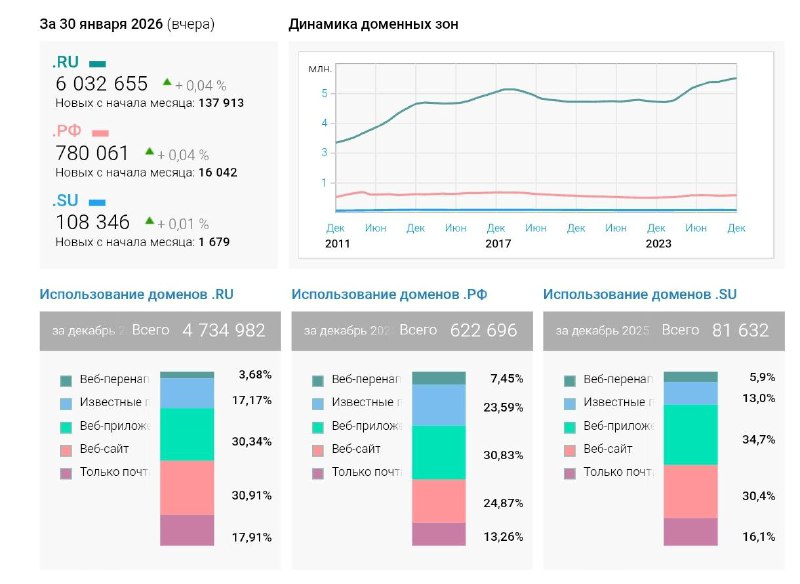Select the .РФ zone section label

(67, 129)
